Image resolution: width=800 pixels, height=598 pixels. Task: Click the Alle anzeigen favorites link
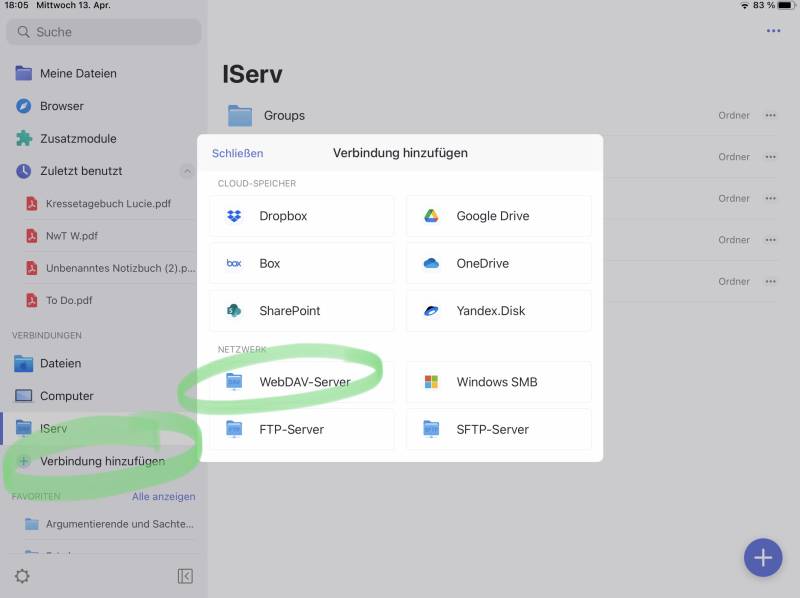point(163,496)
